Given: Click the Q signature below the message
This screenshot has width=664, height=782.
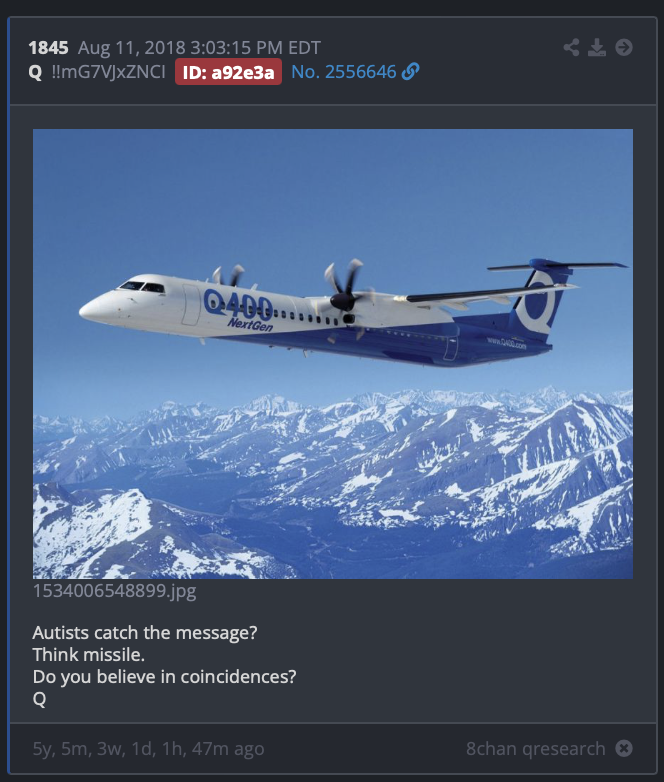Looking at the screenshot, I should tap(39, 699).
